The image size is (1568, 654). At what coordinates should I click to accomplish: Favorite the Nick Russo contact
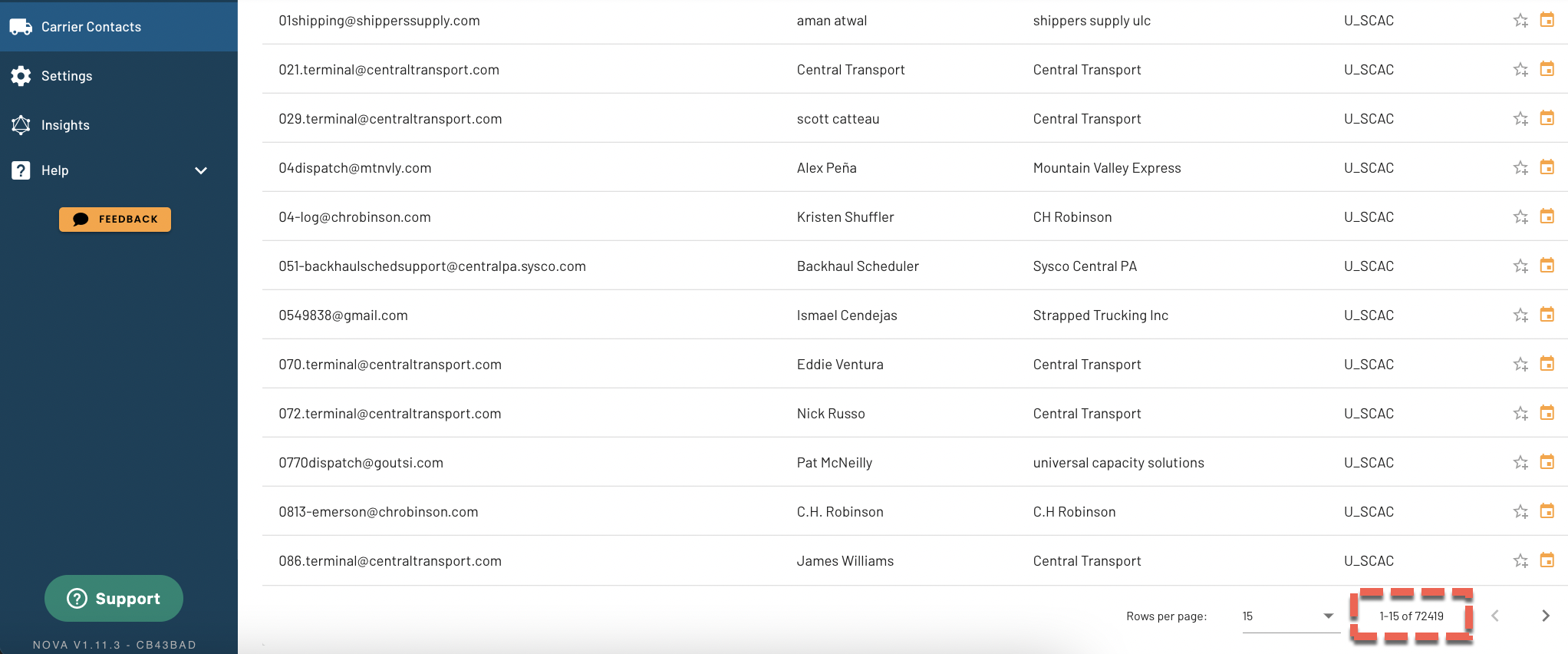click(1520, 414)
